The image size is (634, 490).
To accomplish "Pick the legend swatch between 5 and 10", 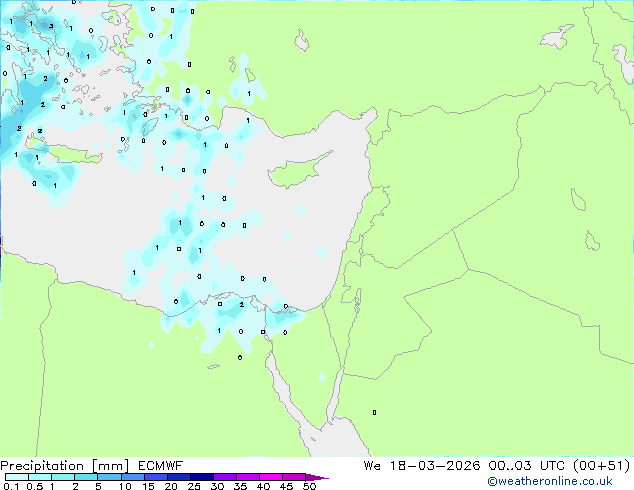I will point(109,477).
